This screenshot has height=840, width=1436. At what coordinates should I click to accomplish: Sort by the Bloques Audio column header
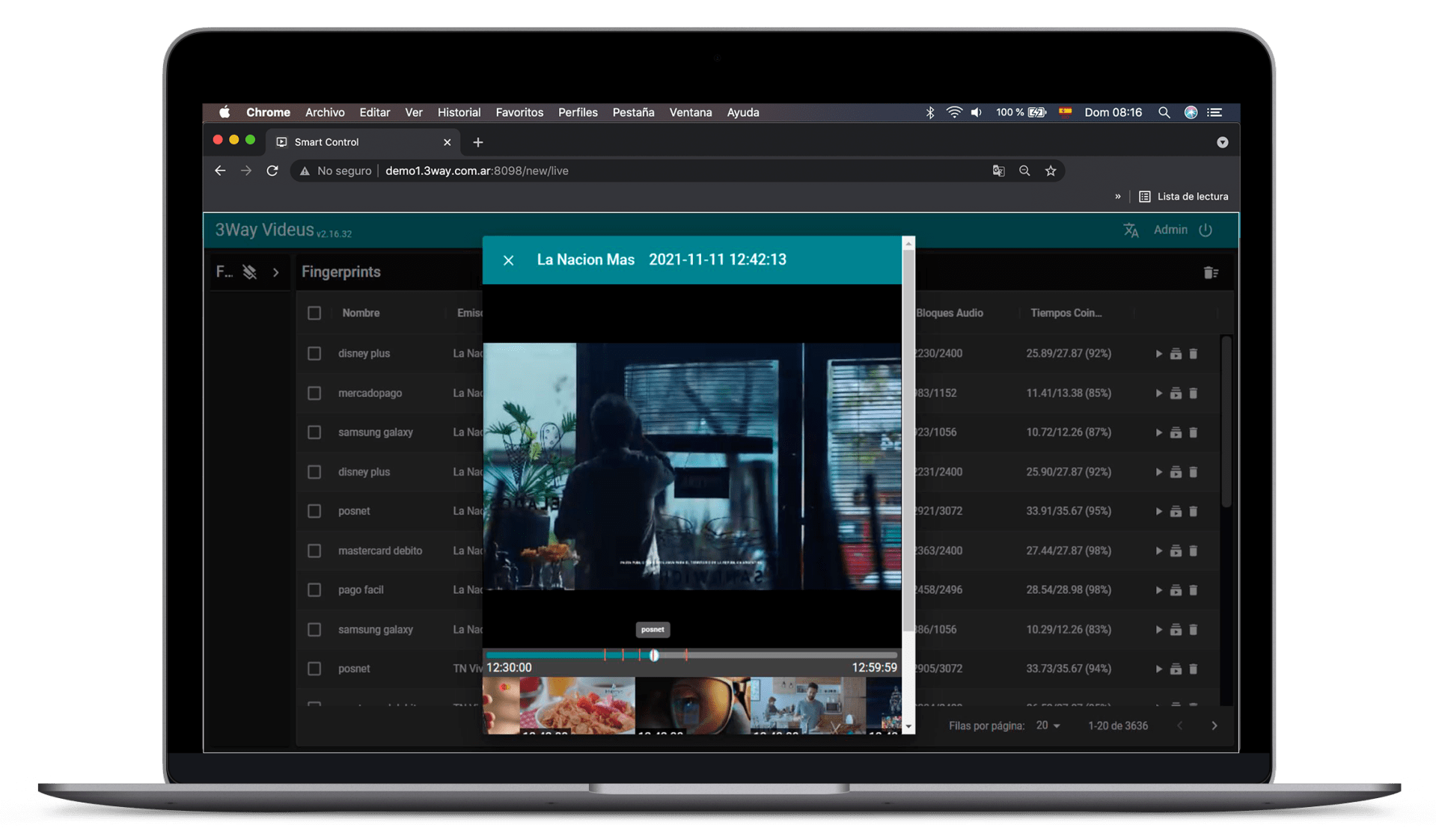[950, 313]
